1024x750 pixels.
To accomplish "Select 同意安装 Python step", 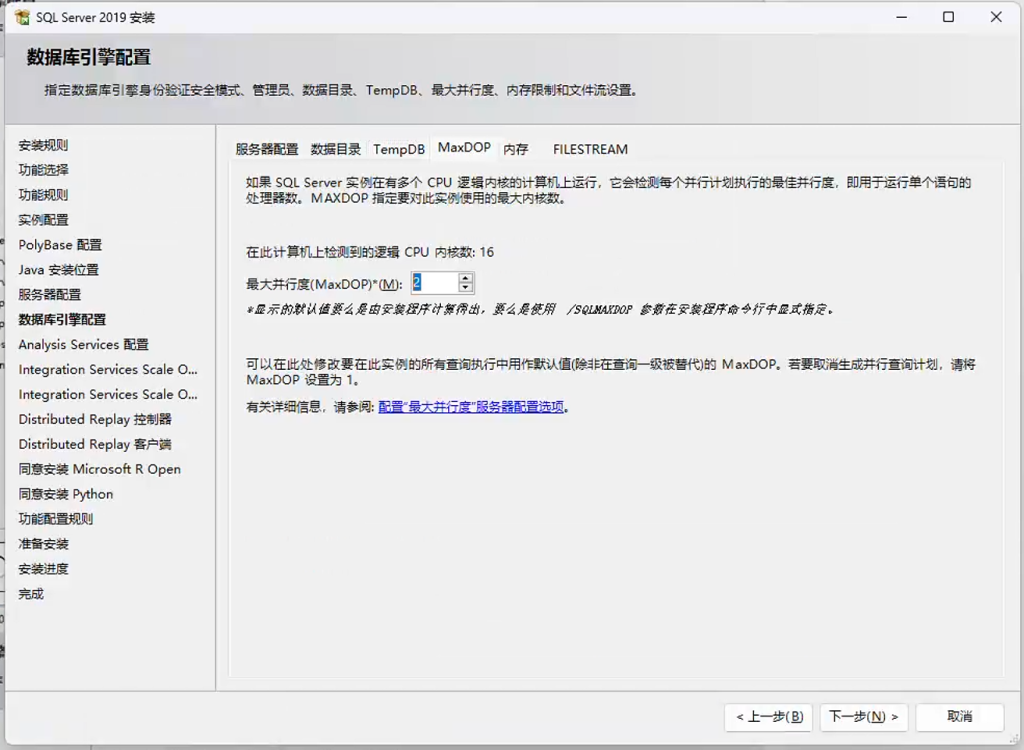I will [x=66, y=494].
